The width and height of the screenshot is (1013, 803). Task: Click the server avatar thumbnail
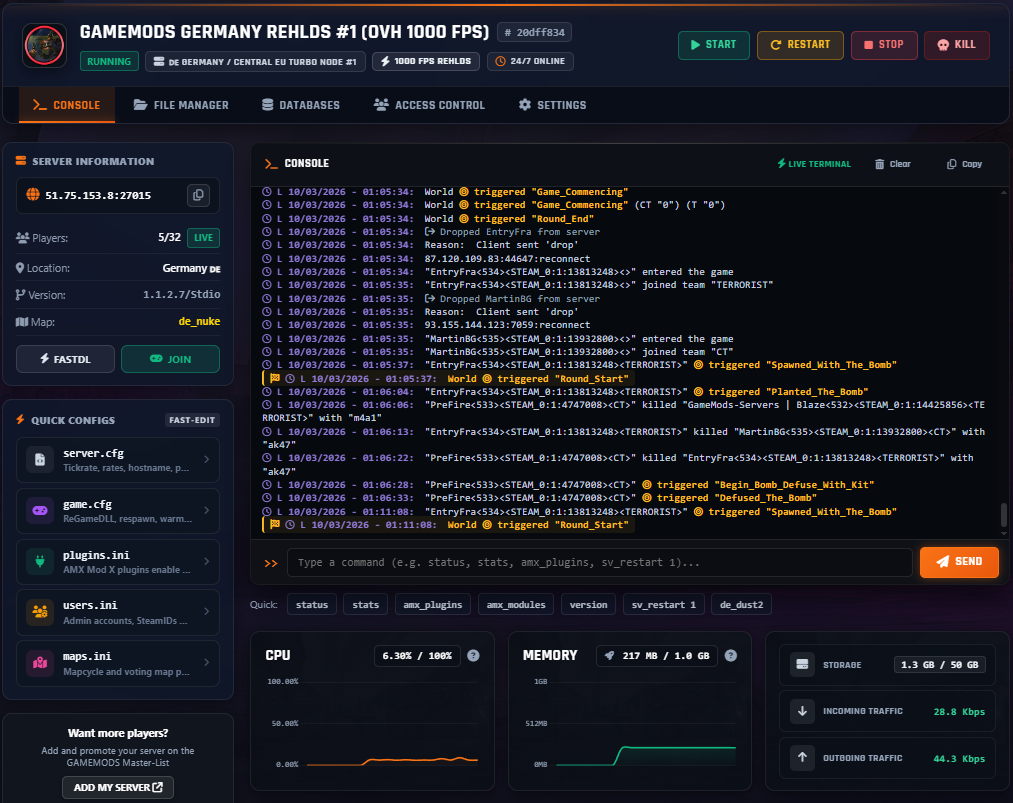45,45
